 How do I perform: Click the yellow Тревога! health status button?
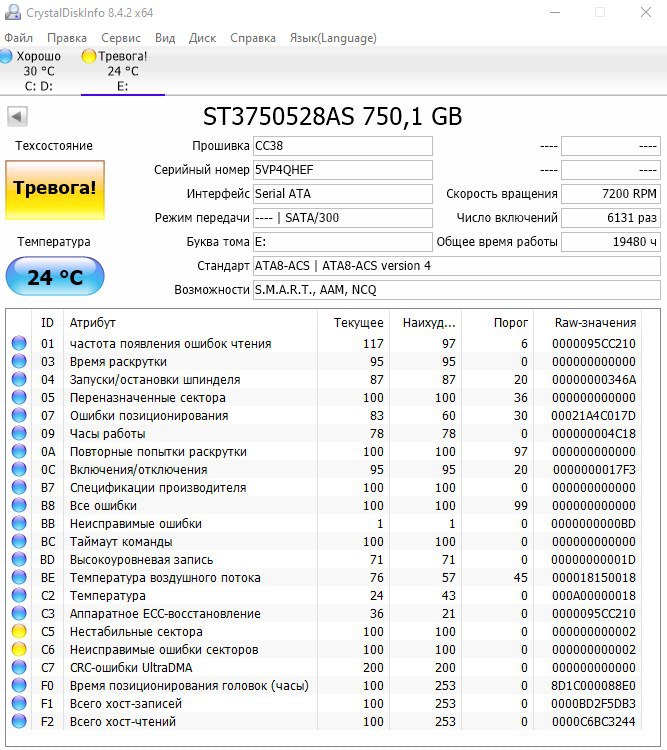(55, 190)
